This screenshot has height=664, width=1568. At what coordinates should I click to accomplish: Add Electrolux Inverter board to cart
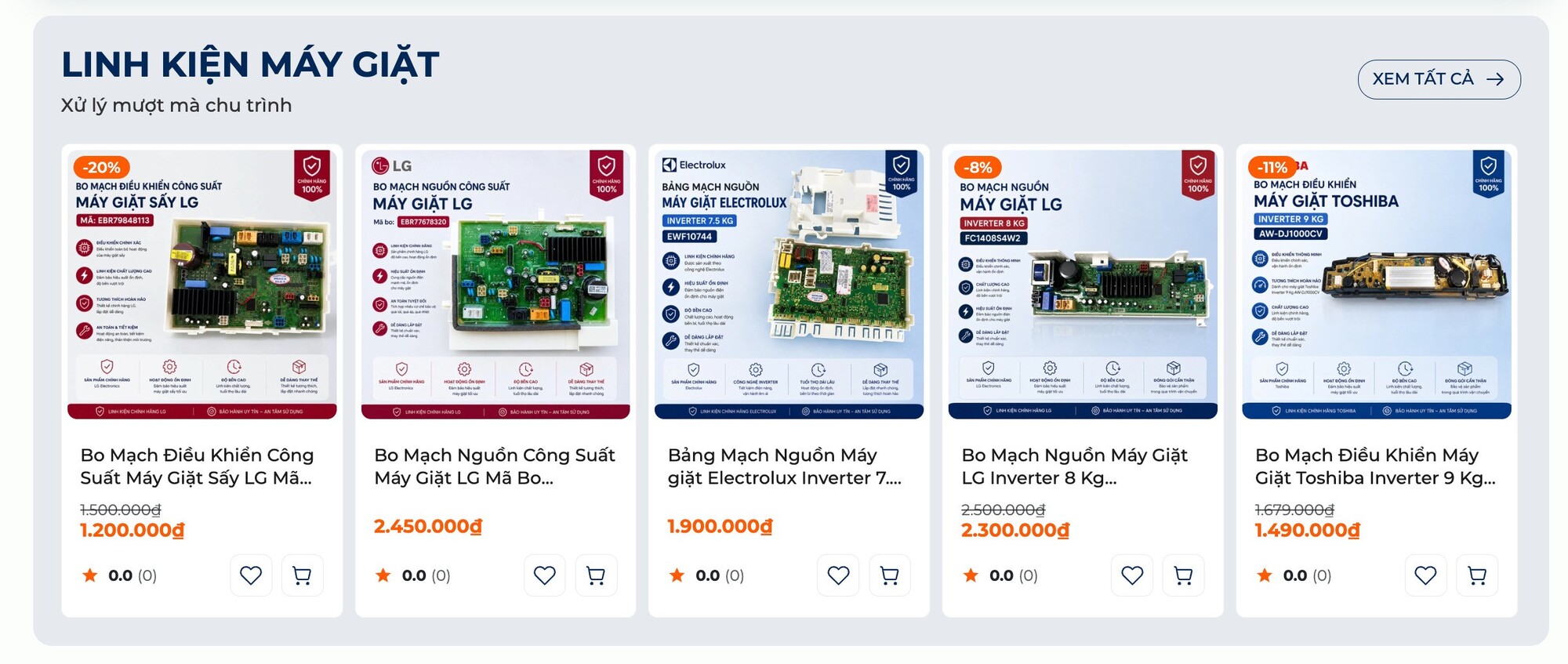point(889,575)
